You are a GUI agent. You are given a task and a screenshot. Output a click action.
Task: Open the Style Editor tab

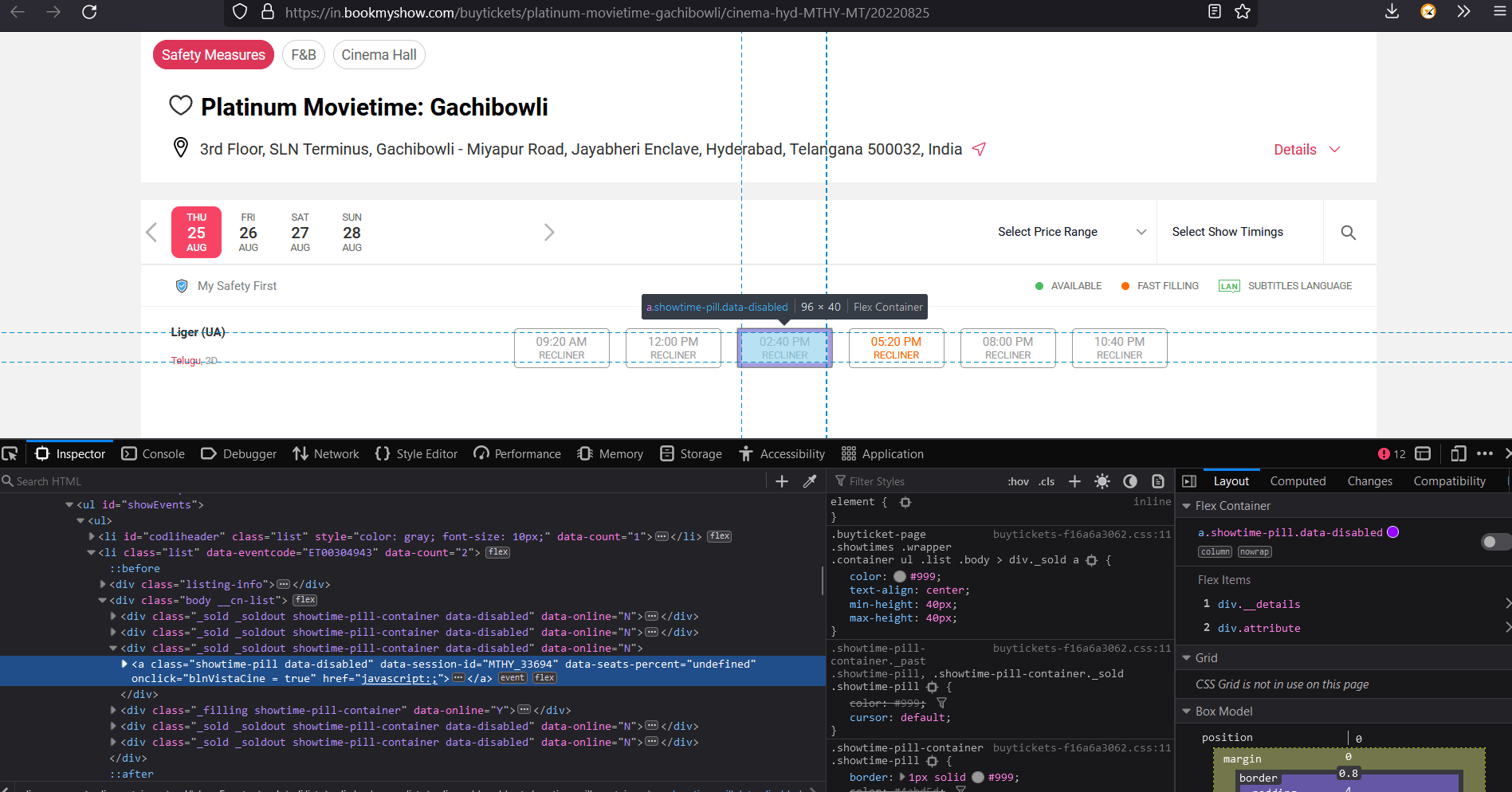(416, 453)
